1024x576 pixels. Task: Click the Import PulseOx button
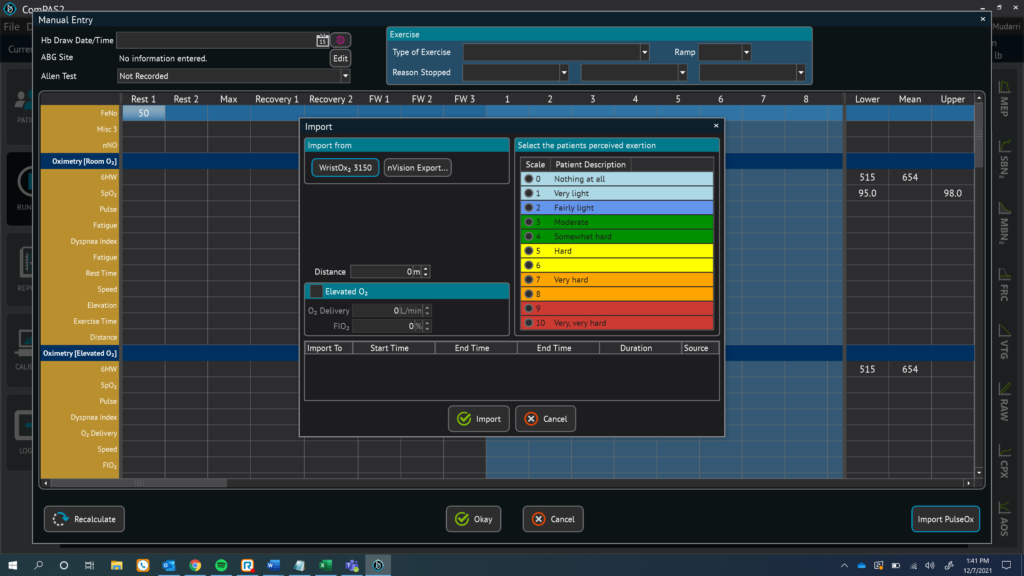945,519
